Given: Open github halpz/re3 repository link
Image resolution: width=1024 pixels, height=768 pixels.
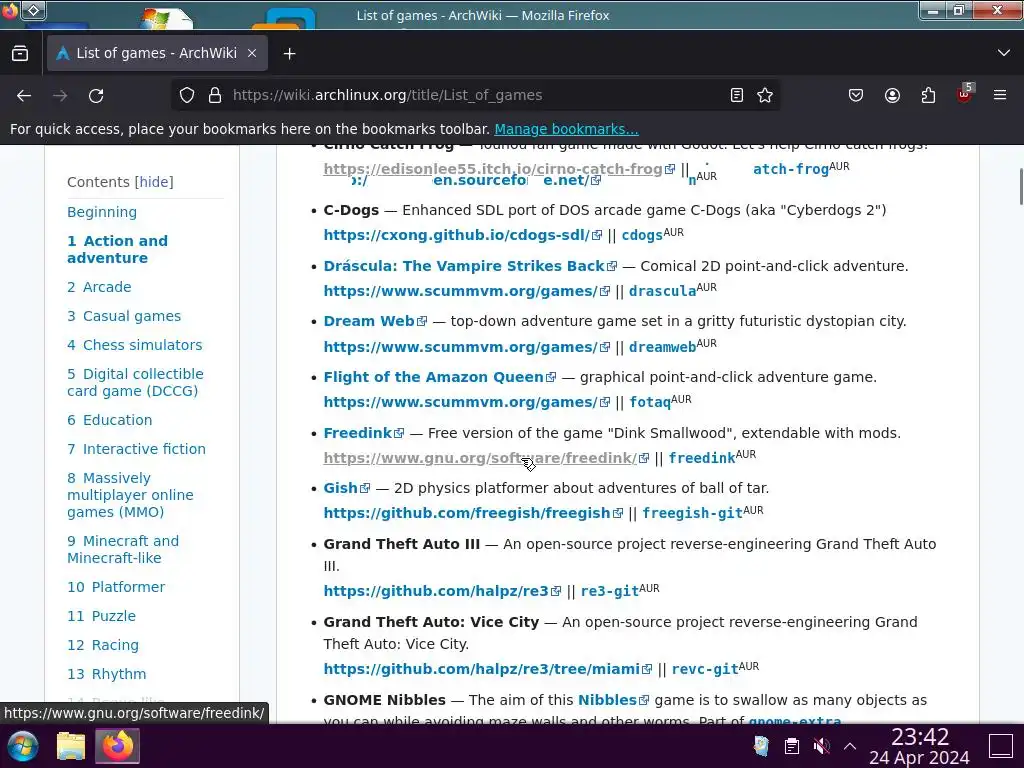Looking at the screenshot, I should (442, 591).
